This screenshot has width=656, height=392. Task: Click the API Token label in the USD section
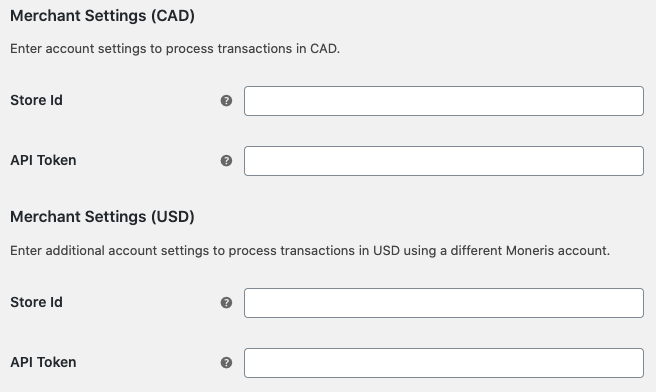coord(43,362)
